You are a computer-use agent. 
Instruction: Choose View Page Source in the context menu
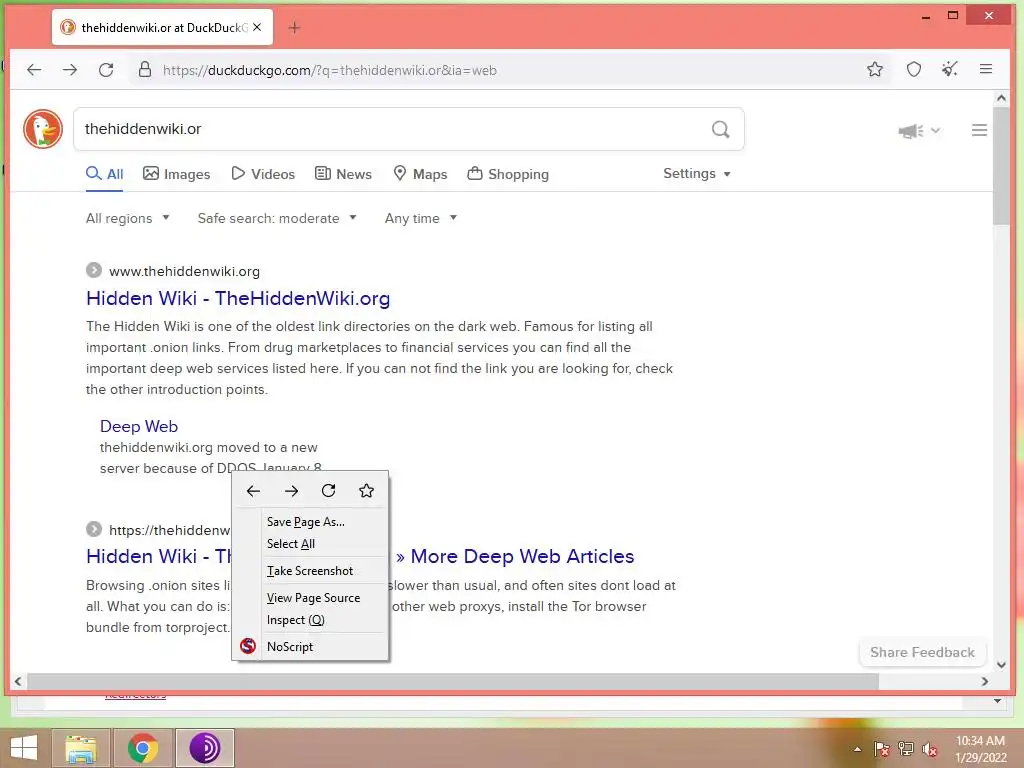[313, 598]
